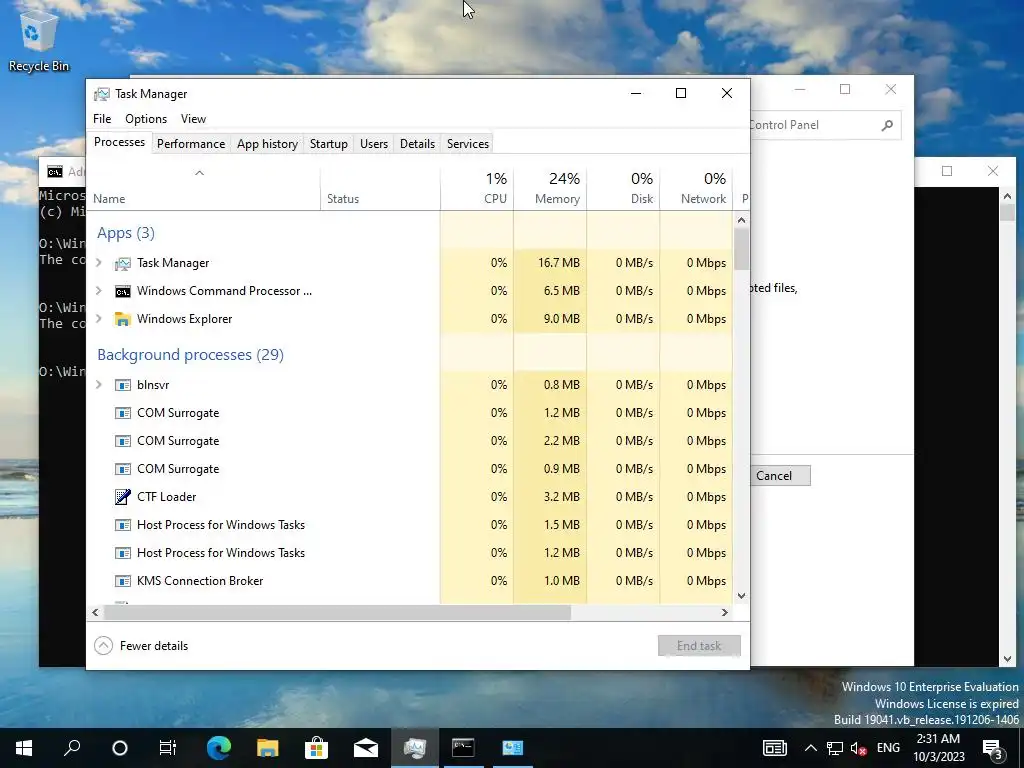Expand the Windows Explorer process group
This screenshot has width=1024, height=768.
click(x=99, y=319)
